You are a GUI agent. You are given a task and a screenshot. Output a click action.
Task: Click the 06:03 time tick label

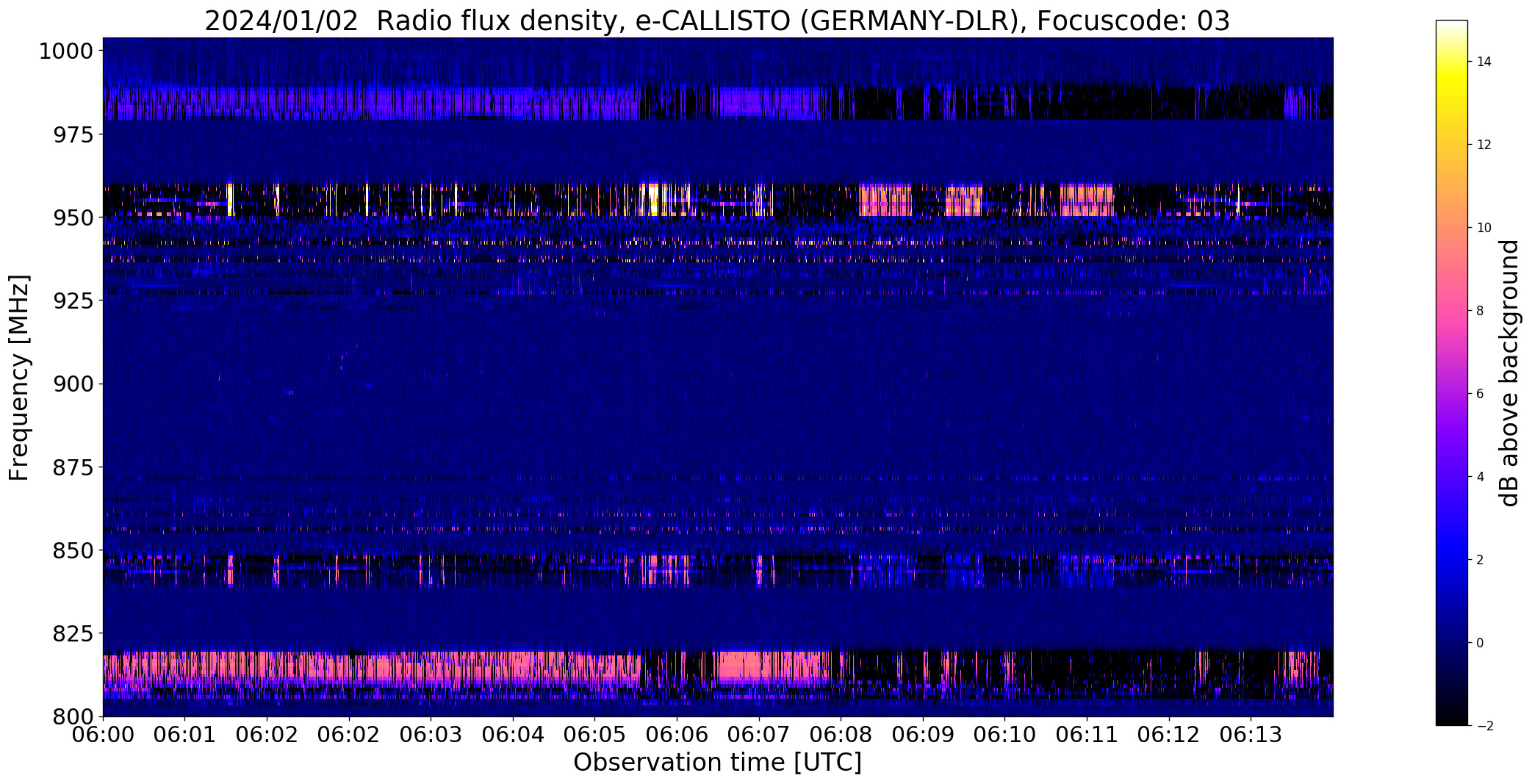(x=431, y=735)
